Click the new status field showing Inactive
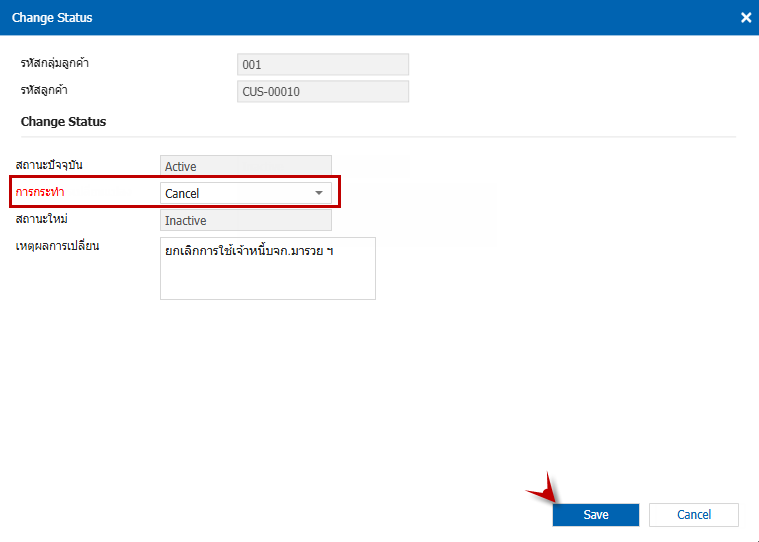 (245, 220)
